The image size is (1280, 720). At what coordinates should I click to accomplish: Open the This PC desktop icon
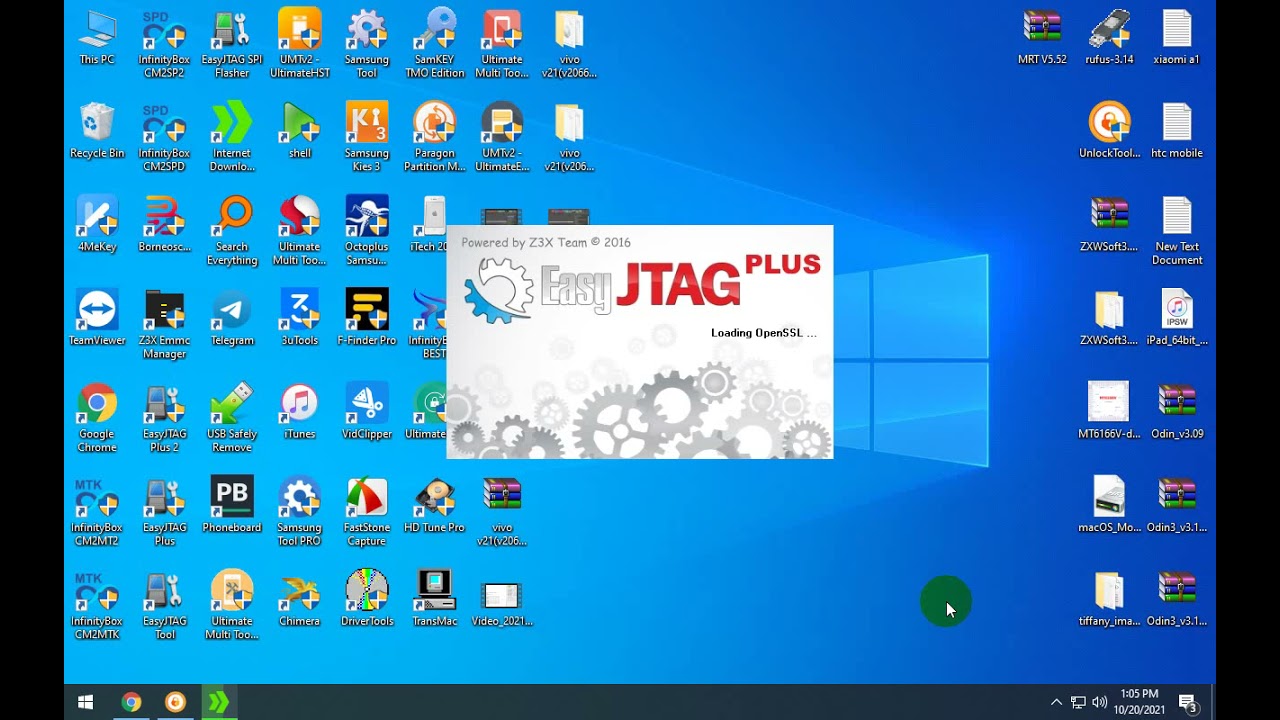tap(97, 38)
